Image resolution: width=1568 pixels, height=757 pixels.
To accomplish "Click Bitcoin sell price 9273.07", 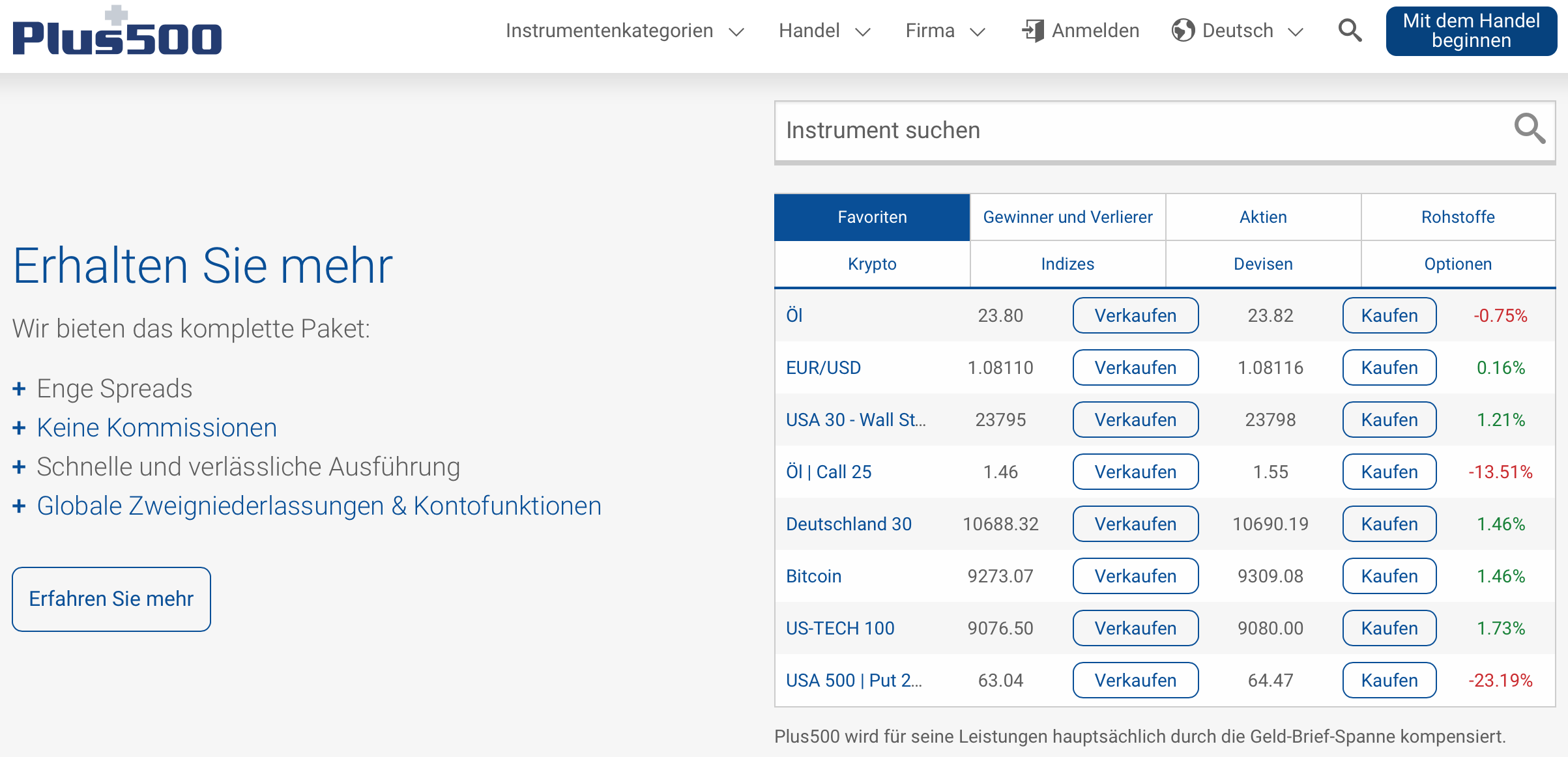I will [x=1000, y=576].
